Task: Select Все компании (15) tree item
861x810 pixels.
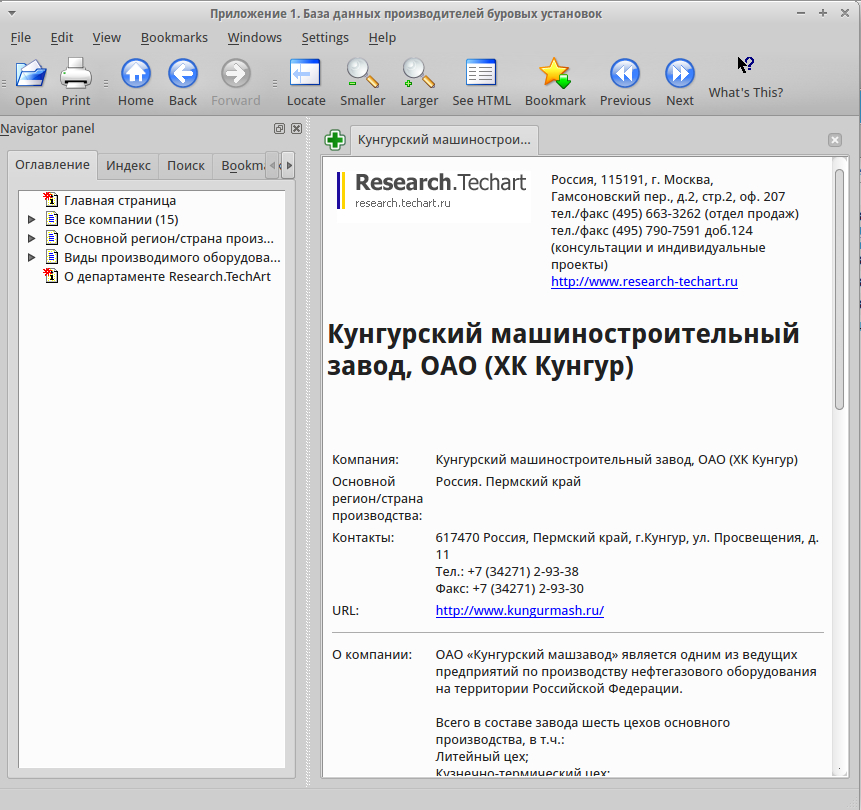Action: pos(121,220)
